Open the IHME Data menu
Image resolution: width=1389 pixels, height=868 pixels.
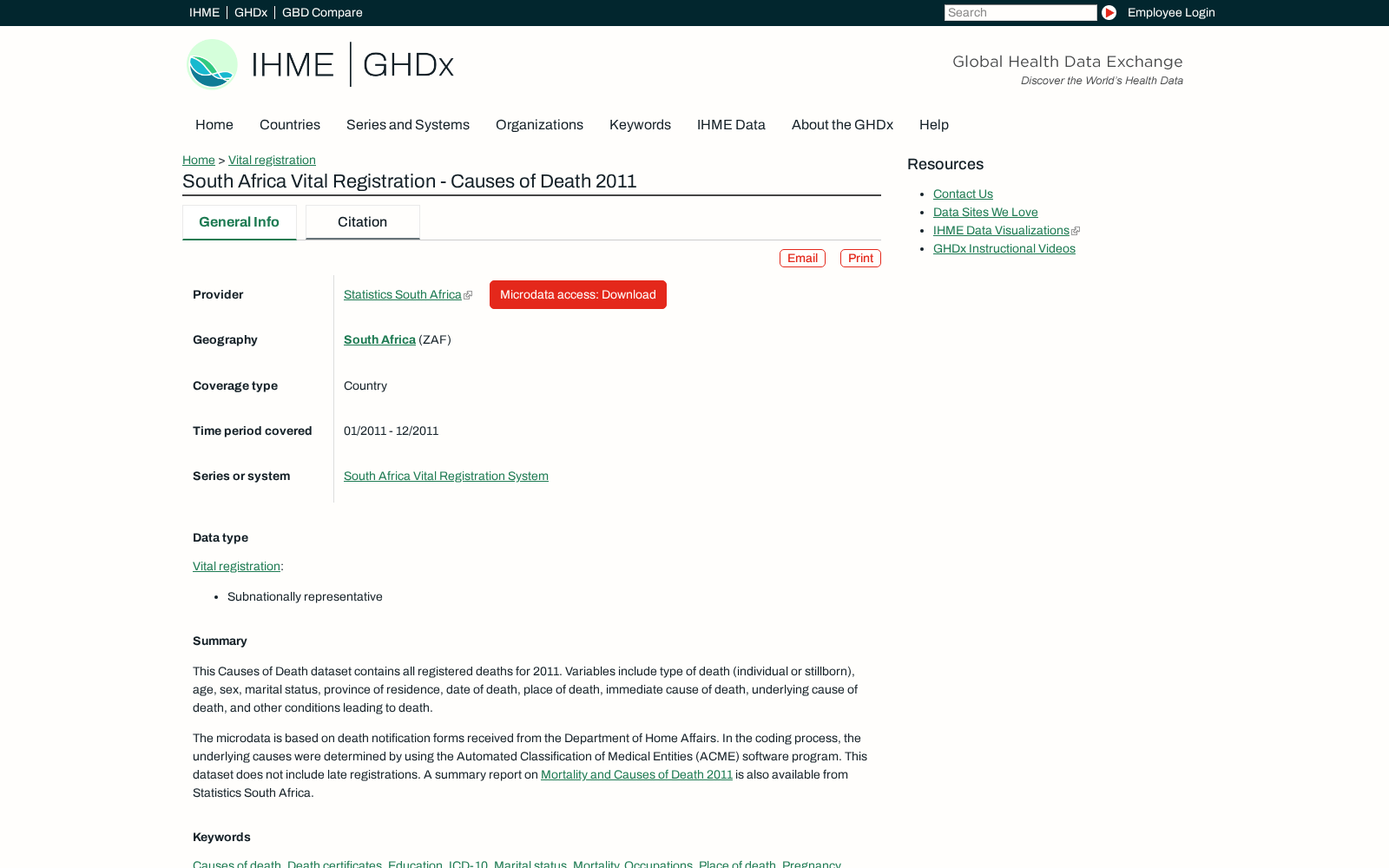731,125
